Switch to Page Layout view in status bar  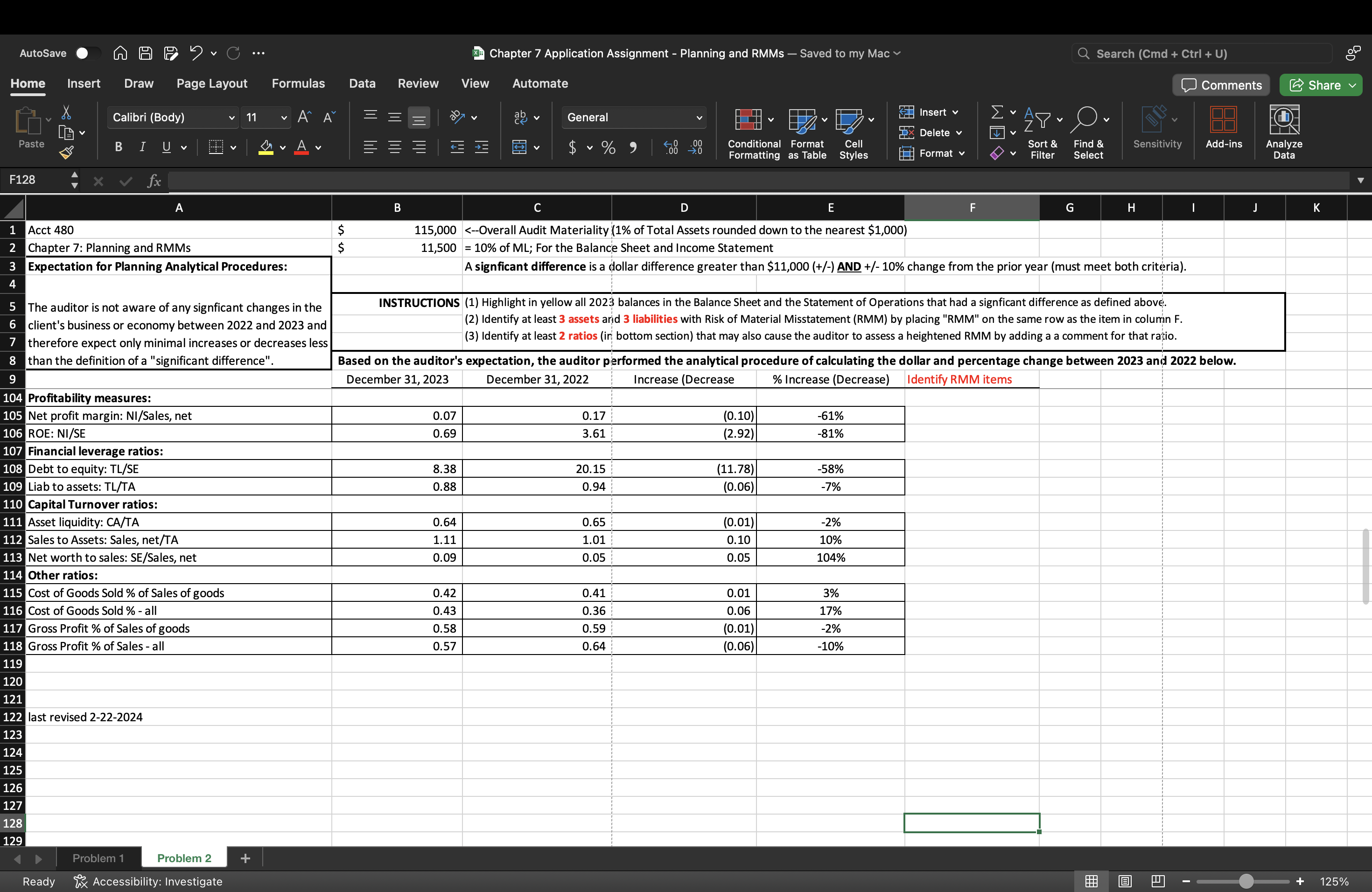click(x=1125, y=881)
